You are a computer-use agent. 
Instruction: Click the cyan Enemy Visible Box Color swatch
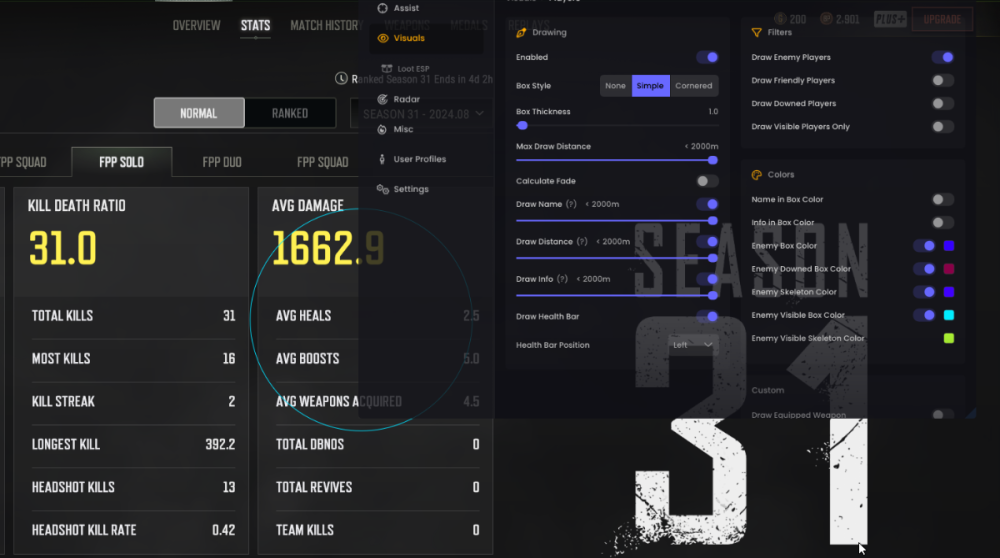tap(948, 315)
